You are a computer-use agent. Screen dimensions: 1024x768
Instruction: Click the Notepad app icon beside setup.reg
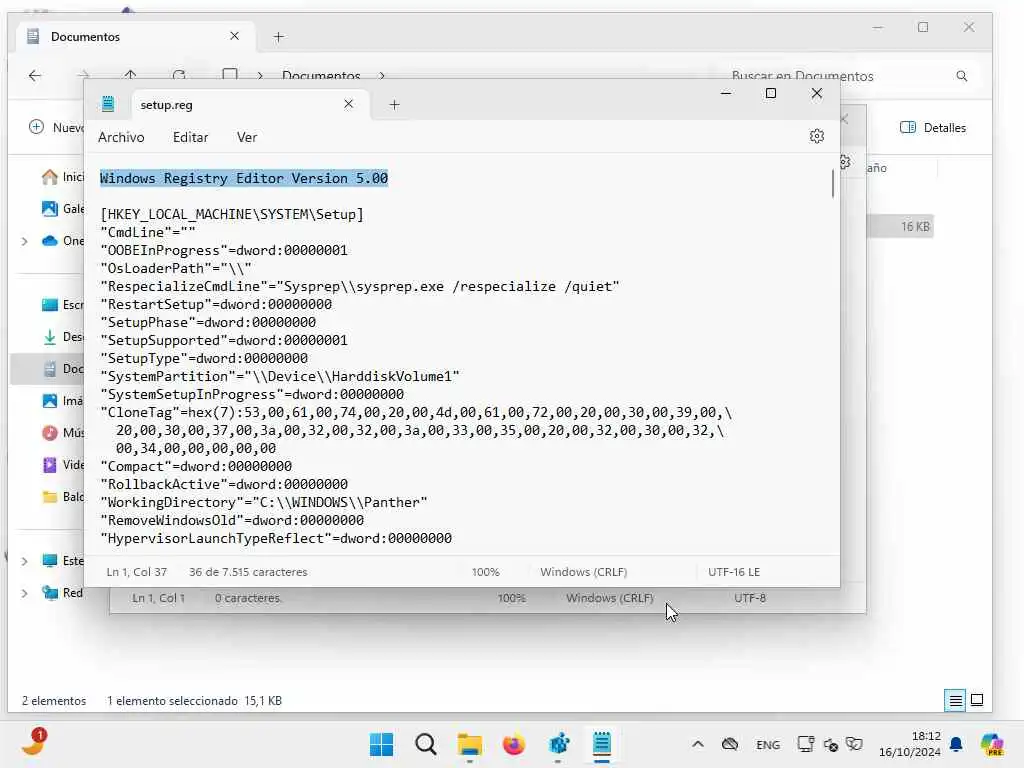click(x=108, y=104)
